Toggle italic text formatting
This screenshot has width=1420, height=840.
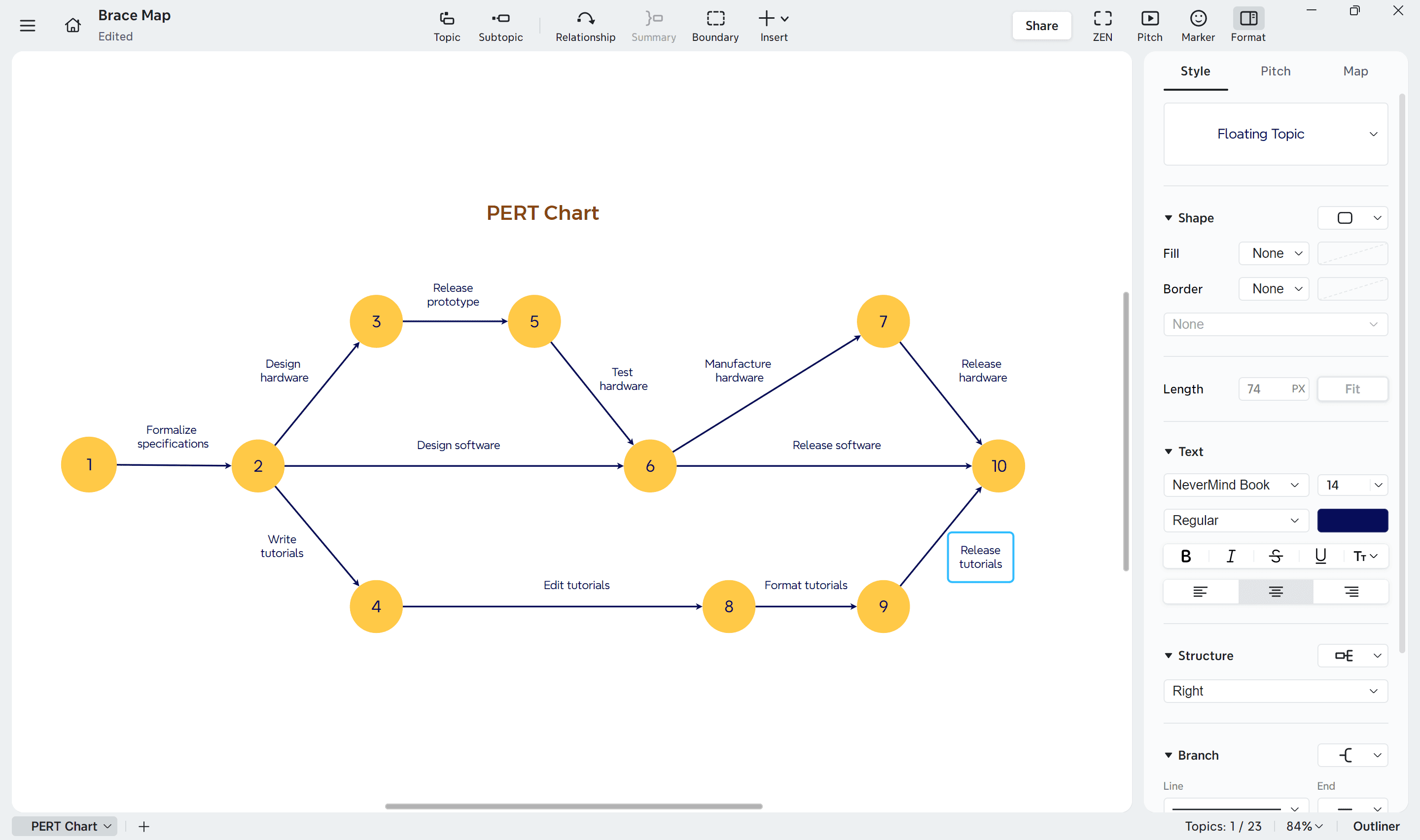(1230, 556)
